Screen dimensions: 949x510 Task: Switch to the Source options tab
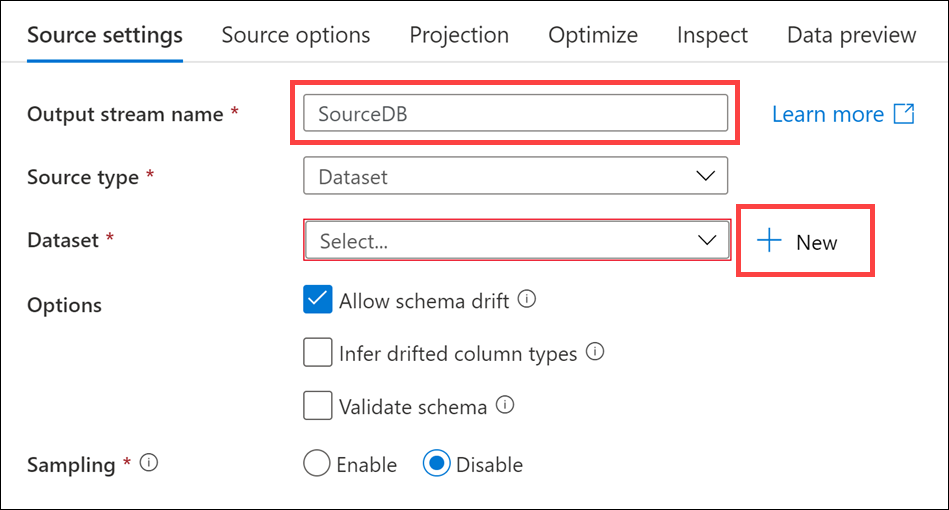click(x=295, y=35)
